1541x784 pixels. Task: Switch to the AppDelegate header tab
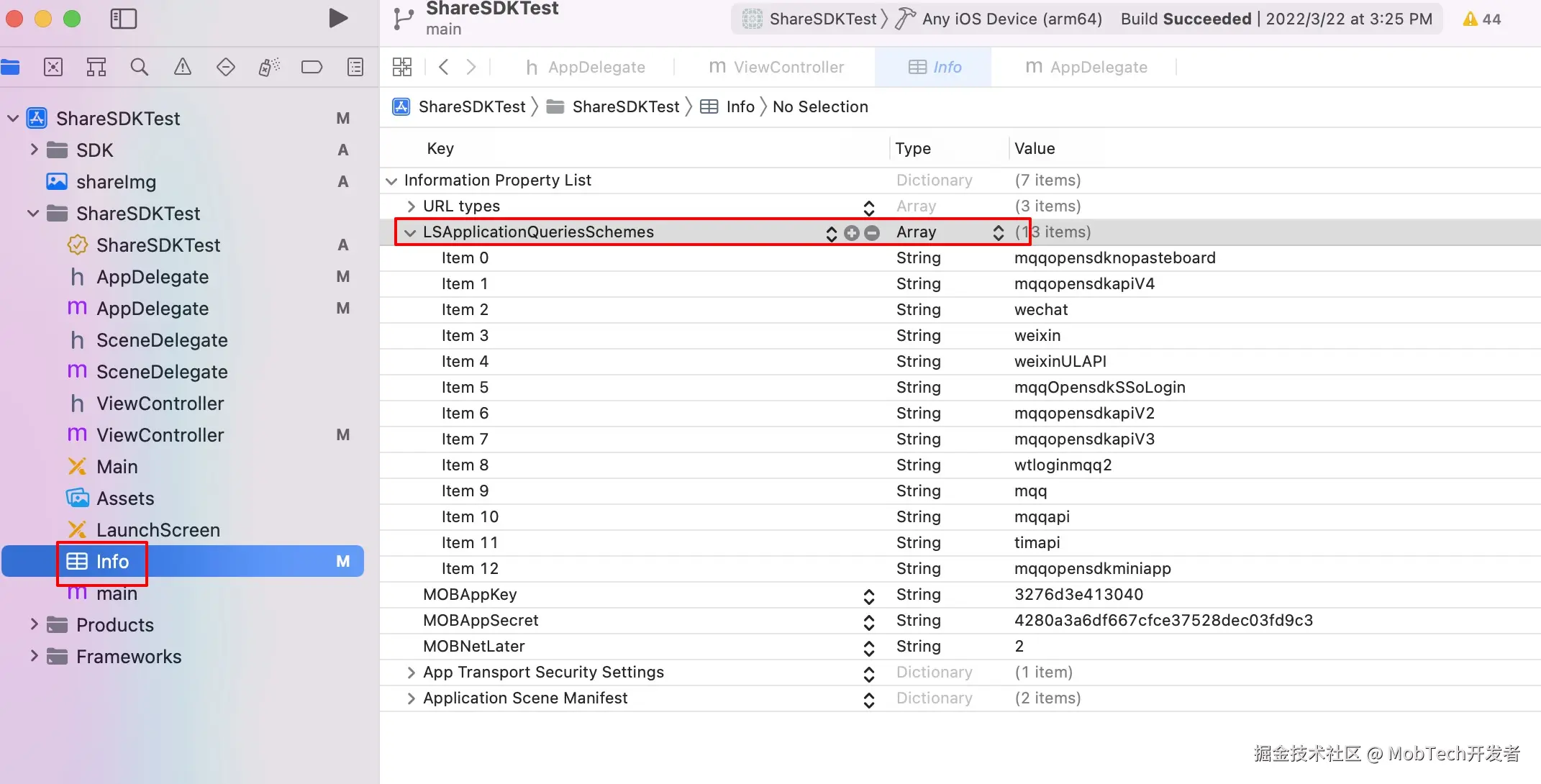pyautogui.click(x=586, y=67)
